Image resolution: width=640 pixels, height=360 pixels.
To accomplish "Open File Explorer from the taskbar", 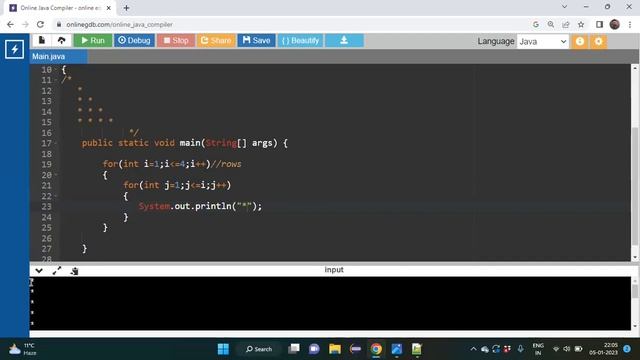I will [335, 349].
